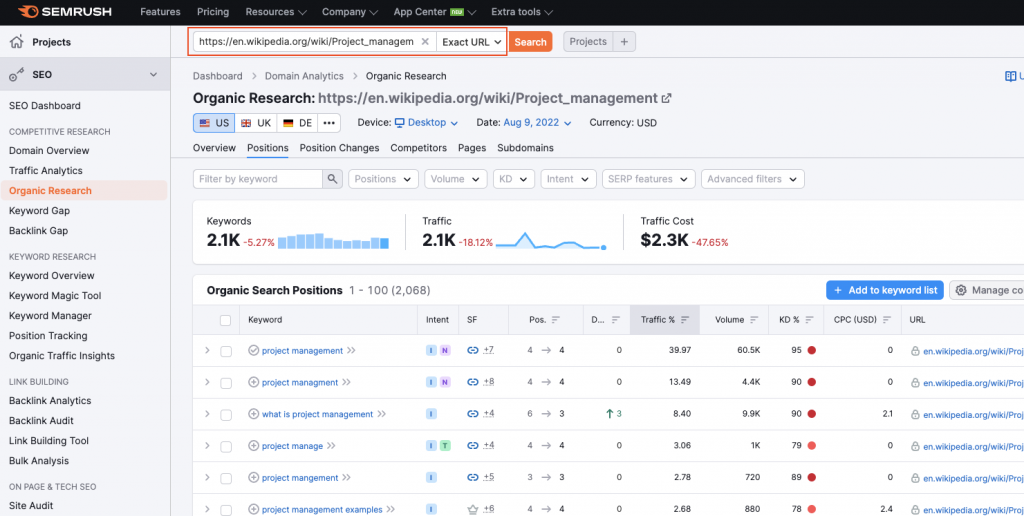Switch to the Position Changes tab
1024x516 pixels.
click(x=339, y=148)
